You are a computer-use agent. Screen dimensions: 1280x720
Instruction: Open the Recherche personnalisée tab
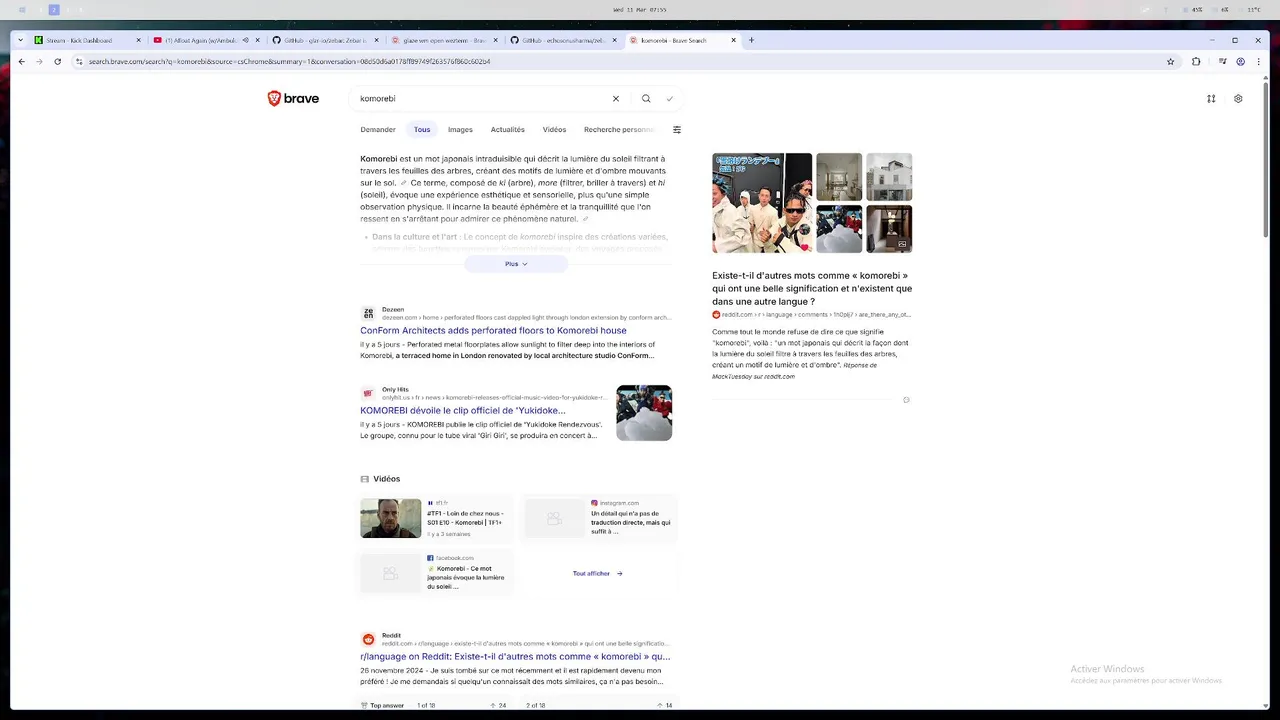619,130
